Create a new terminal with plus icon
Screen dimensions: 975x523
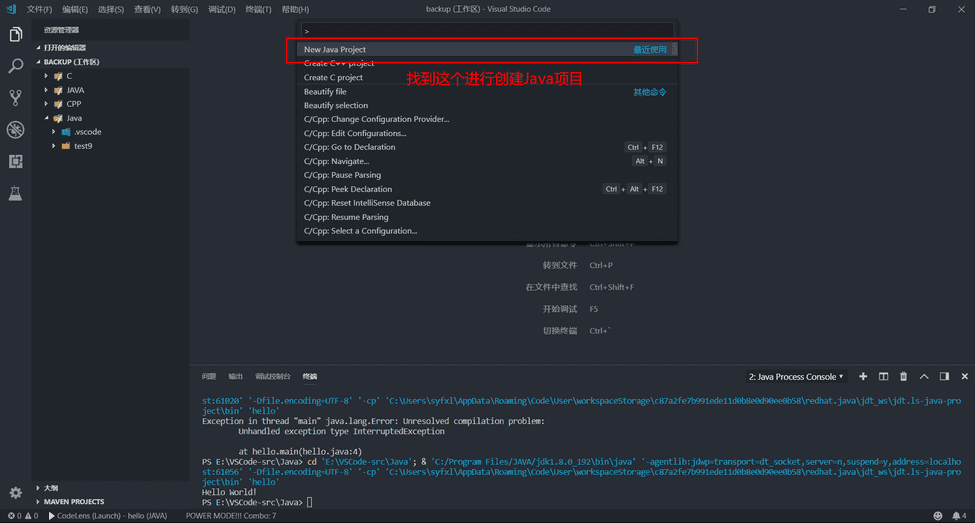863,377
